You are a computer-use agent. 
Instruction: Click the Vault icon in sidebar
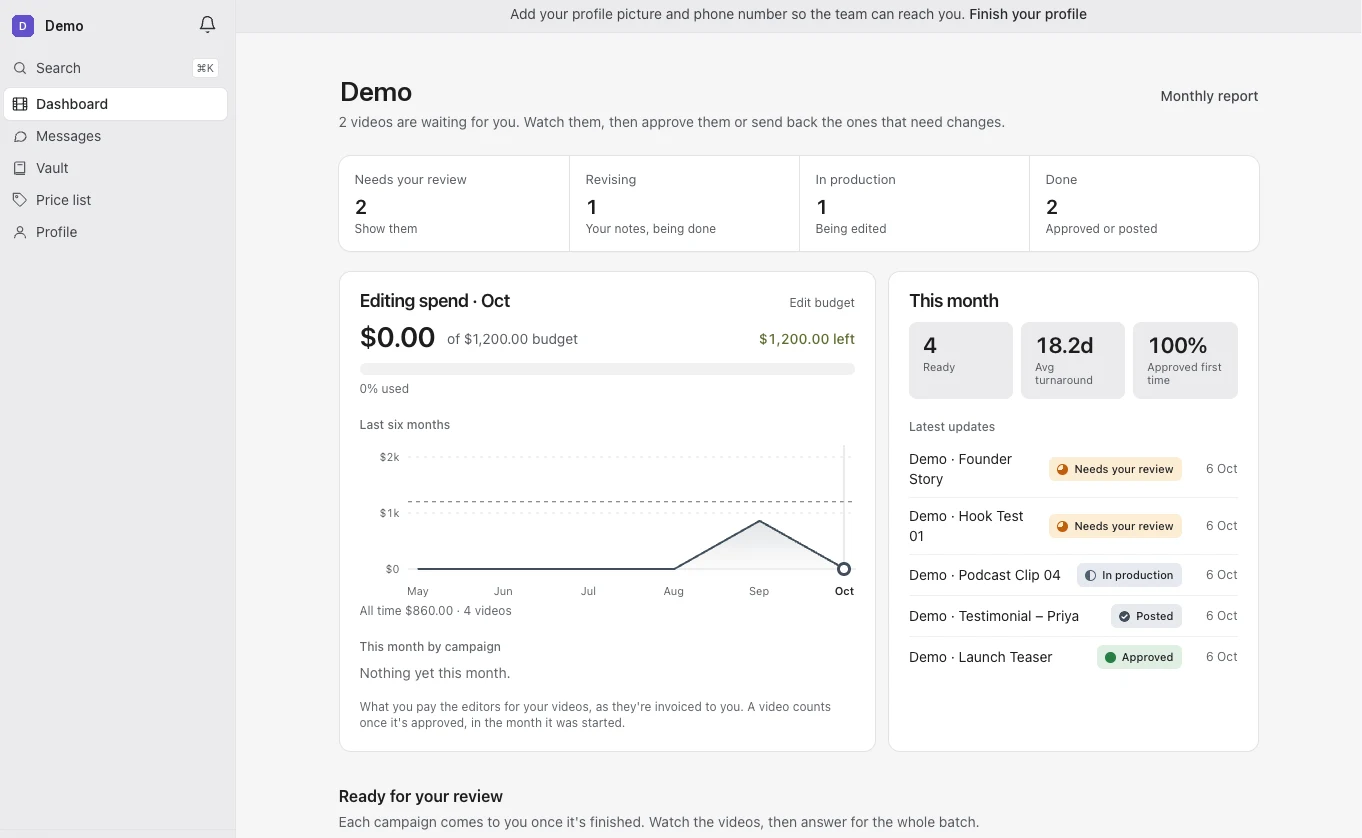tap(20, 168)
